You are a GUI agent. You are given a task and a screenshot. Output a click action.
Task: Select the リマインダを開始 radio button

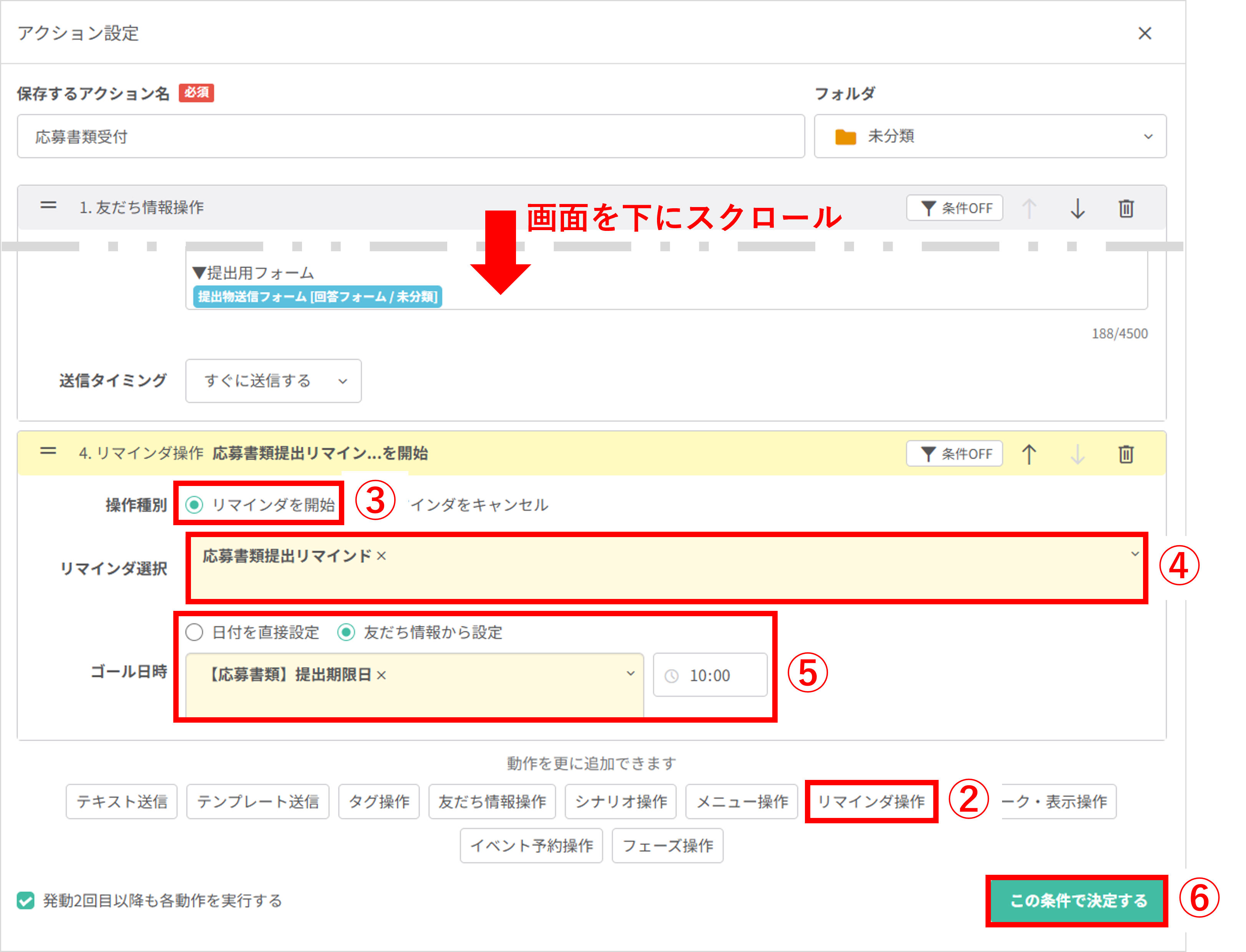[195, 504]
